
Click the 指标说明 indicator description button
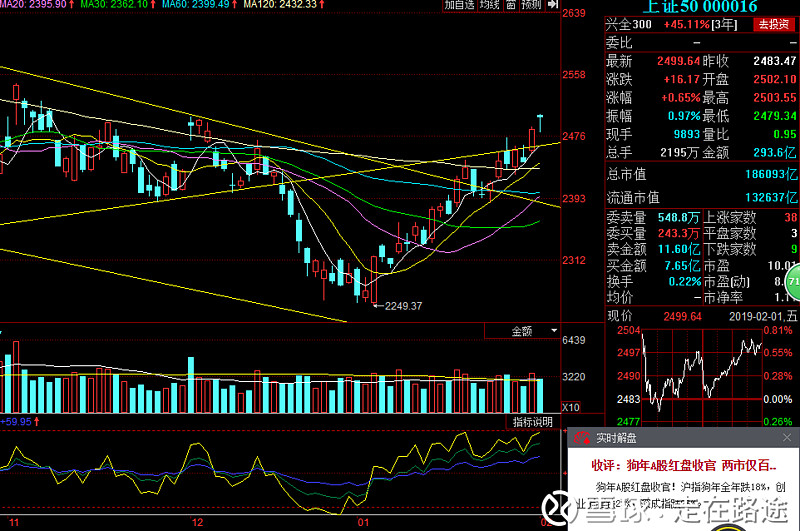[x=532, y=422]
